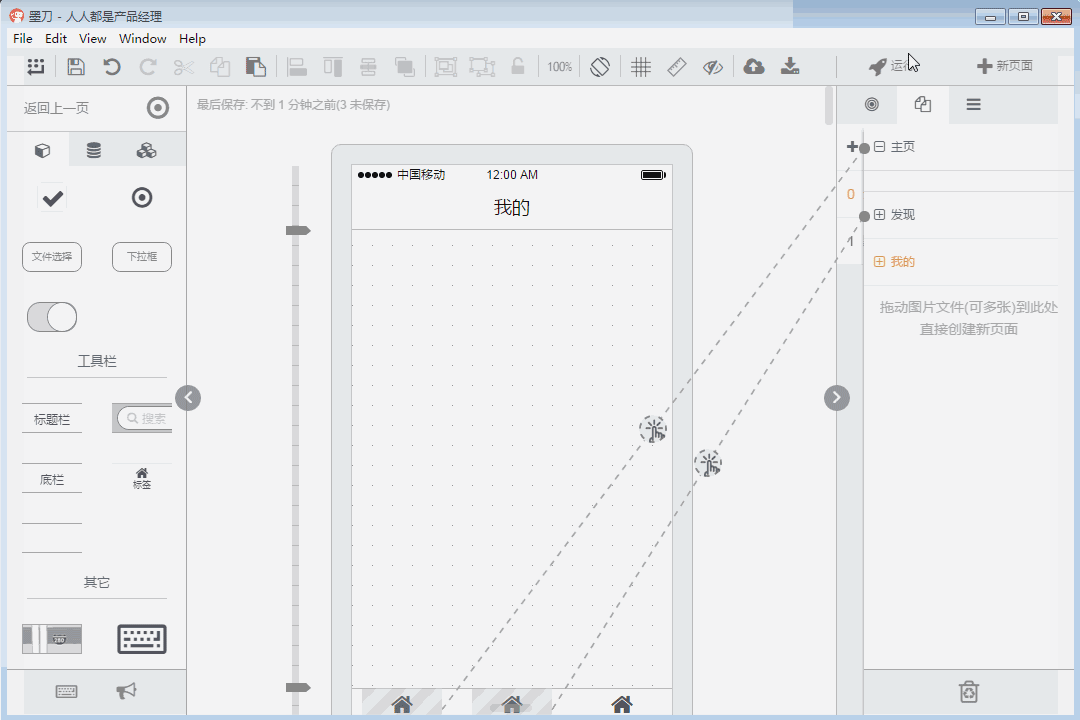1080x720 pixels.
Task: Click the download icon in toolbar
Action: point(790,67)
